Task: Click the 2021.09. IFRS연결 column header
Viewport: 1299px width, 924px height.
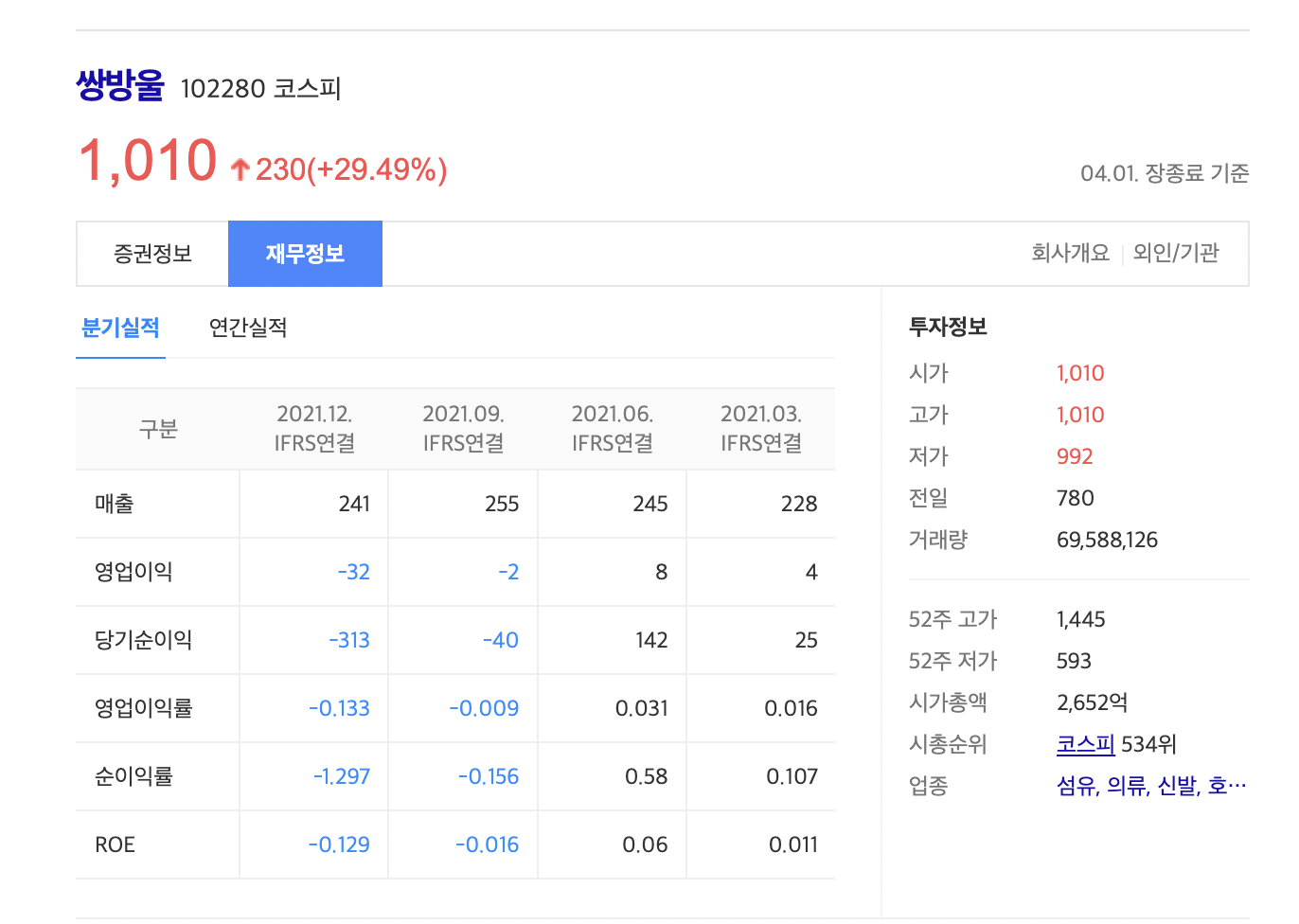Action: 463,429
